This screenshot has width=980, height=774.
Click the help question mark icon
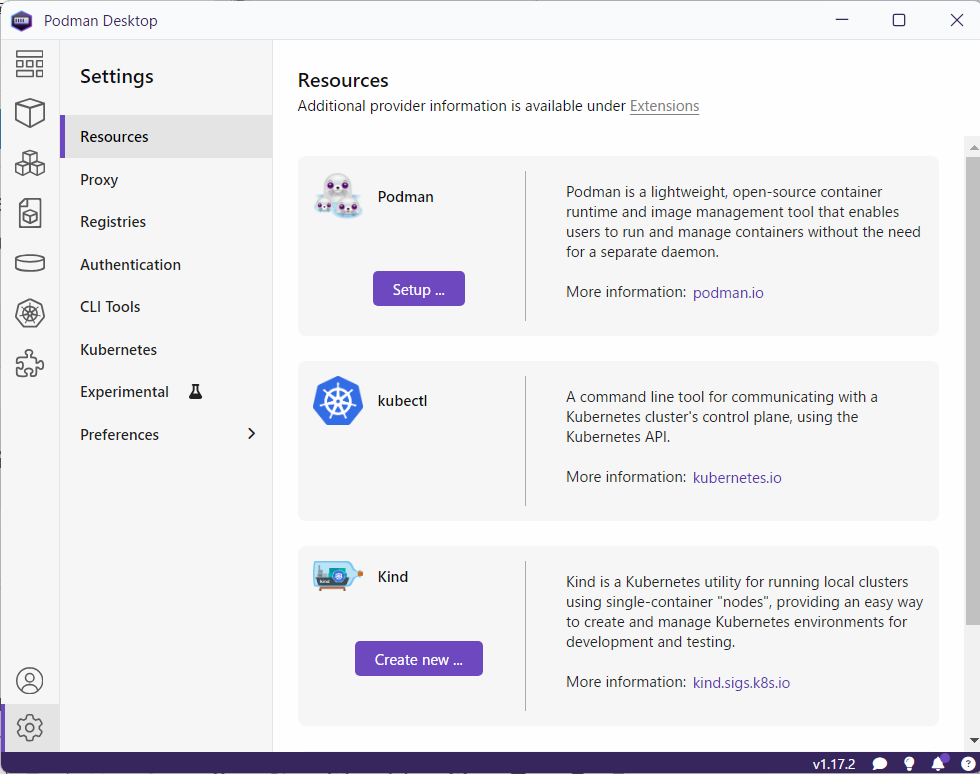pos(967,763)
